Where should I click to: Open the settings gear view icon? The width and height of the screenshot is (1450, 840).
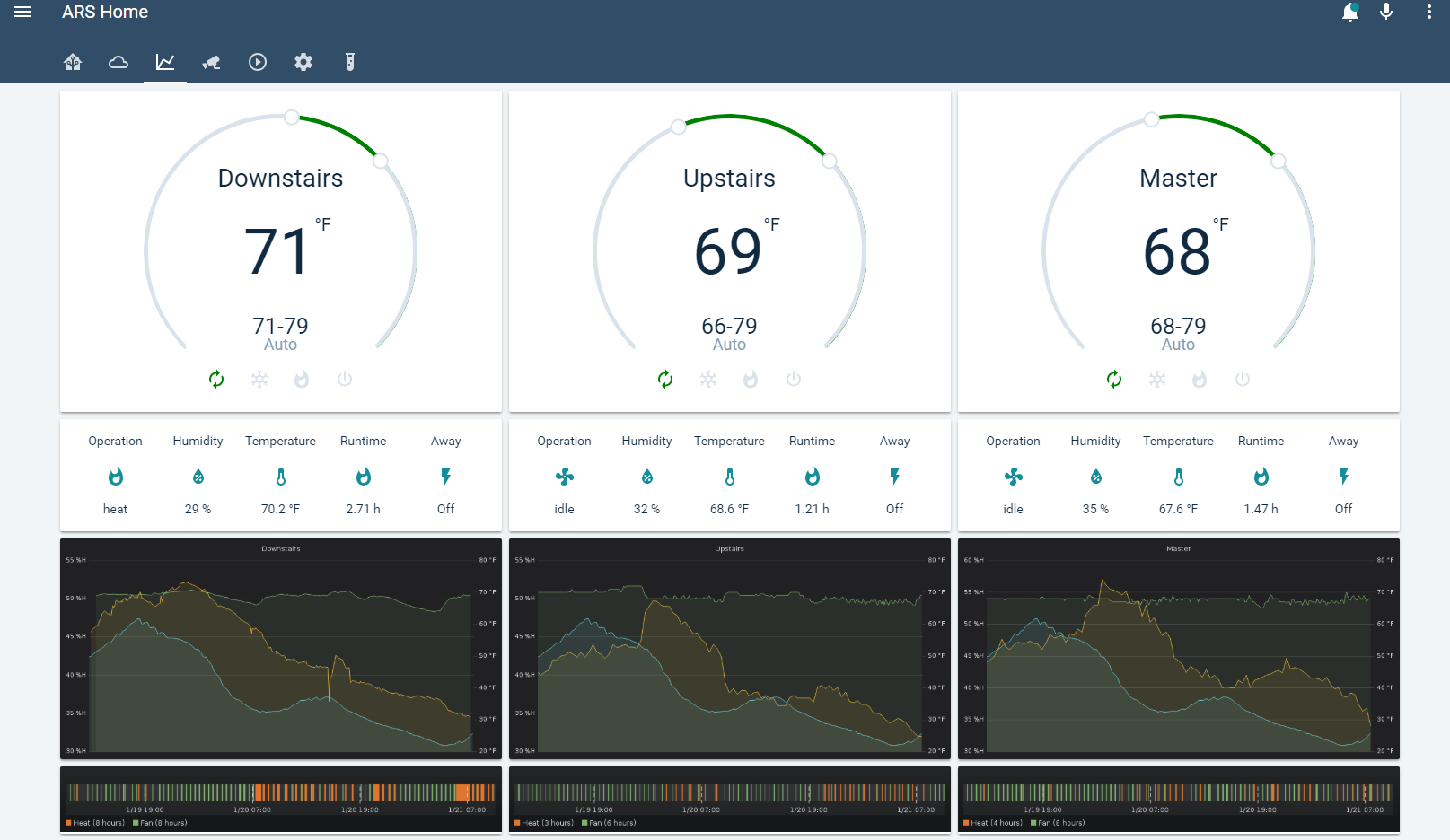(303, 62)
